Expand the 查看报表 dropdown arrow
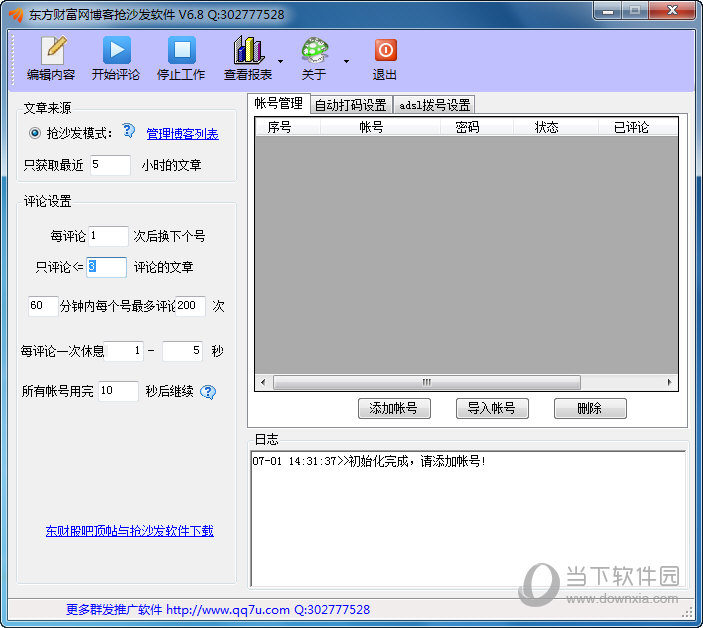The width and height of the screenshot is (703, 628). [280, 61]
